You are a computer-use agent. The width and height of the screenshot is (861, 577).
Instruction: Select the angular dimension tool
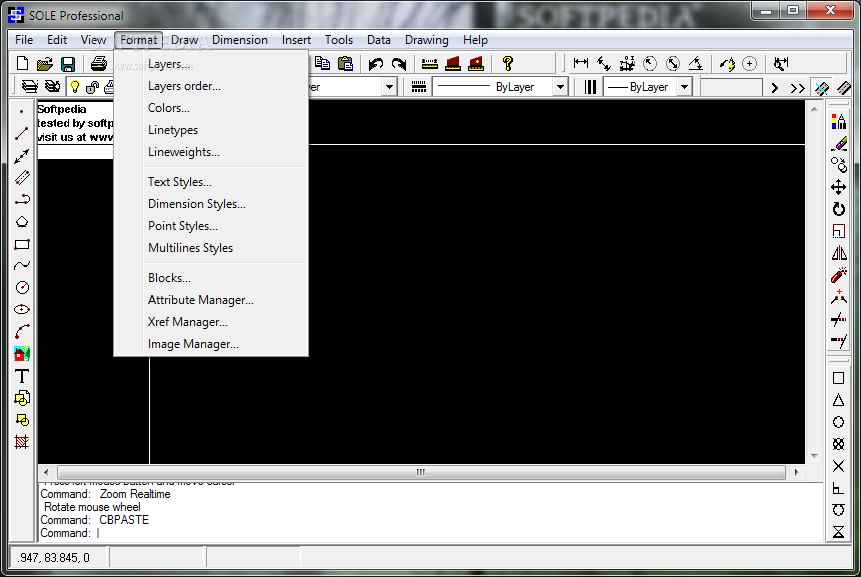point(696,64)
